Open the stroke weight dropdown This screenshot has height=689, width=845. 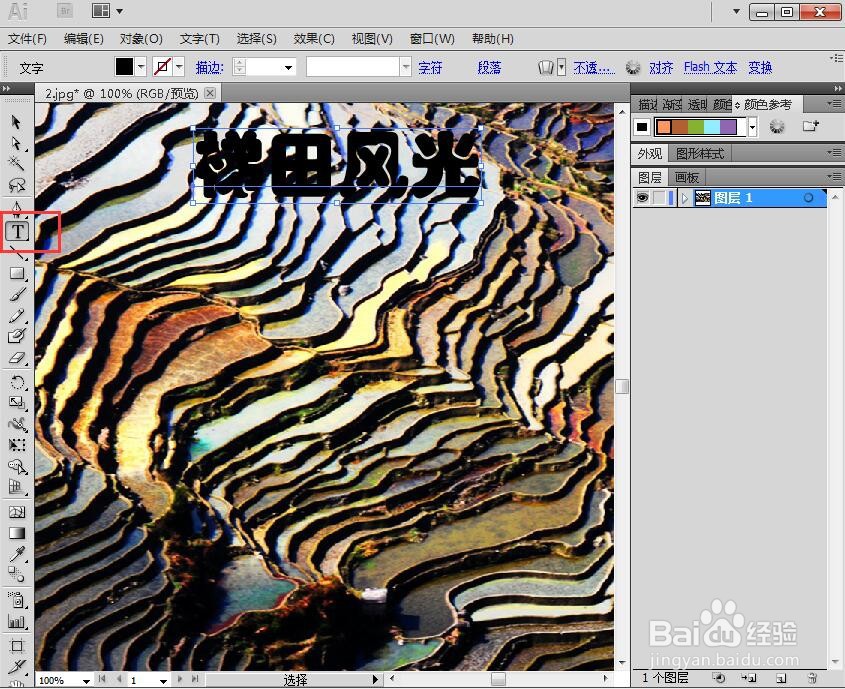(288, 67)
